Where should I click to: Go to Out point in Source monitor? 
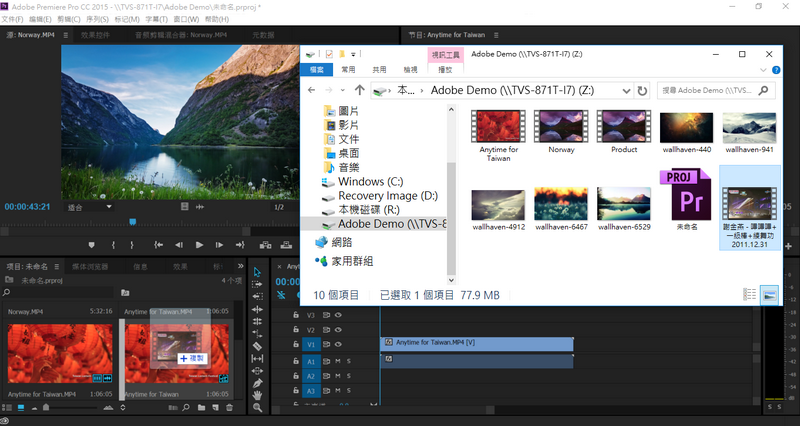240,245
